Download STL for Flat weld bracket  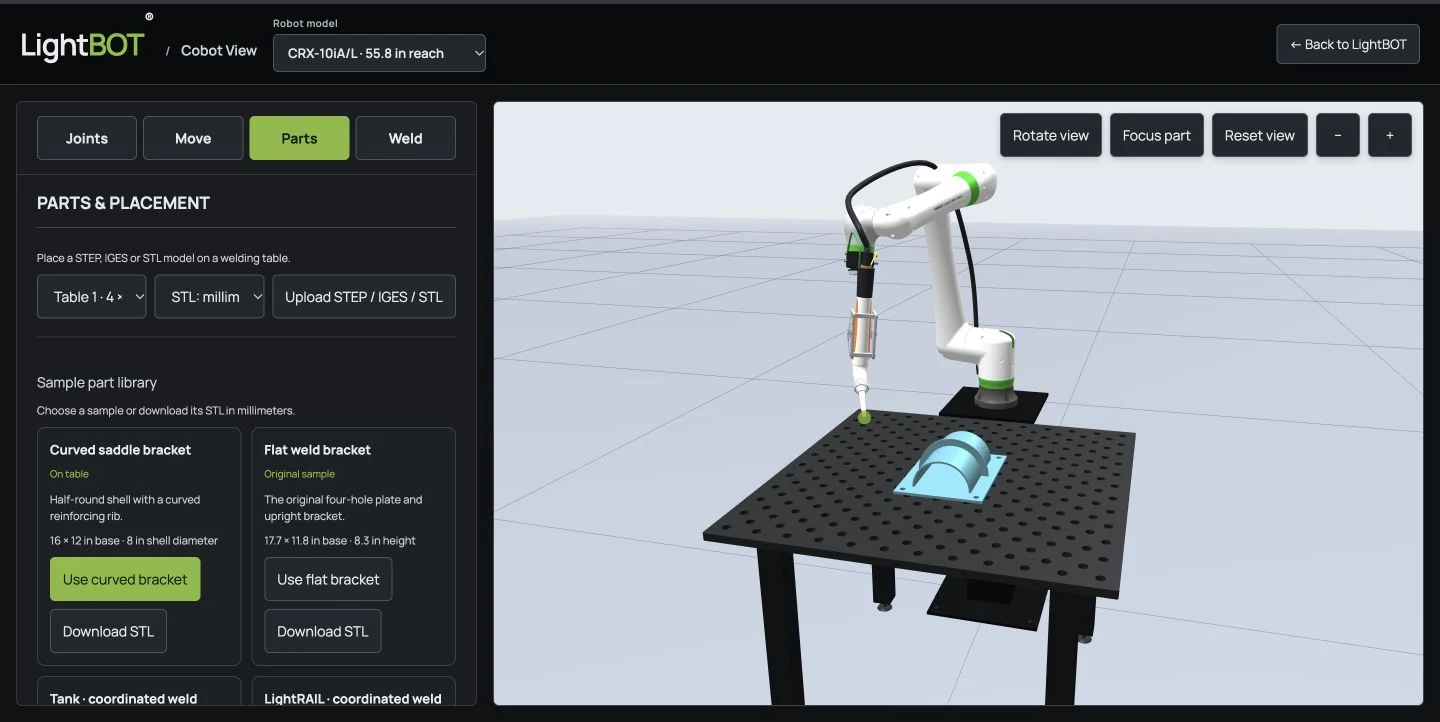tap(322, 631)
